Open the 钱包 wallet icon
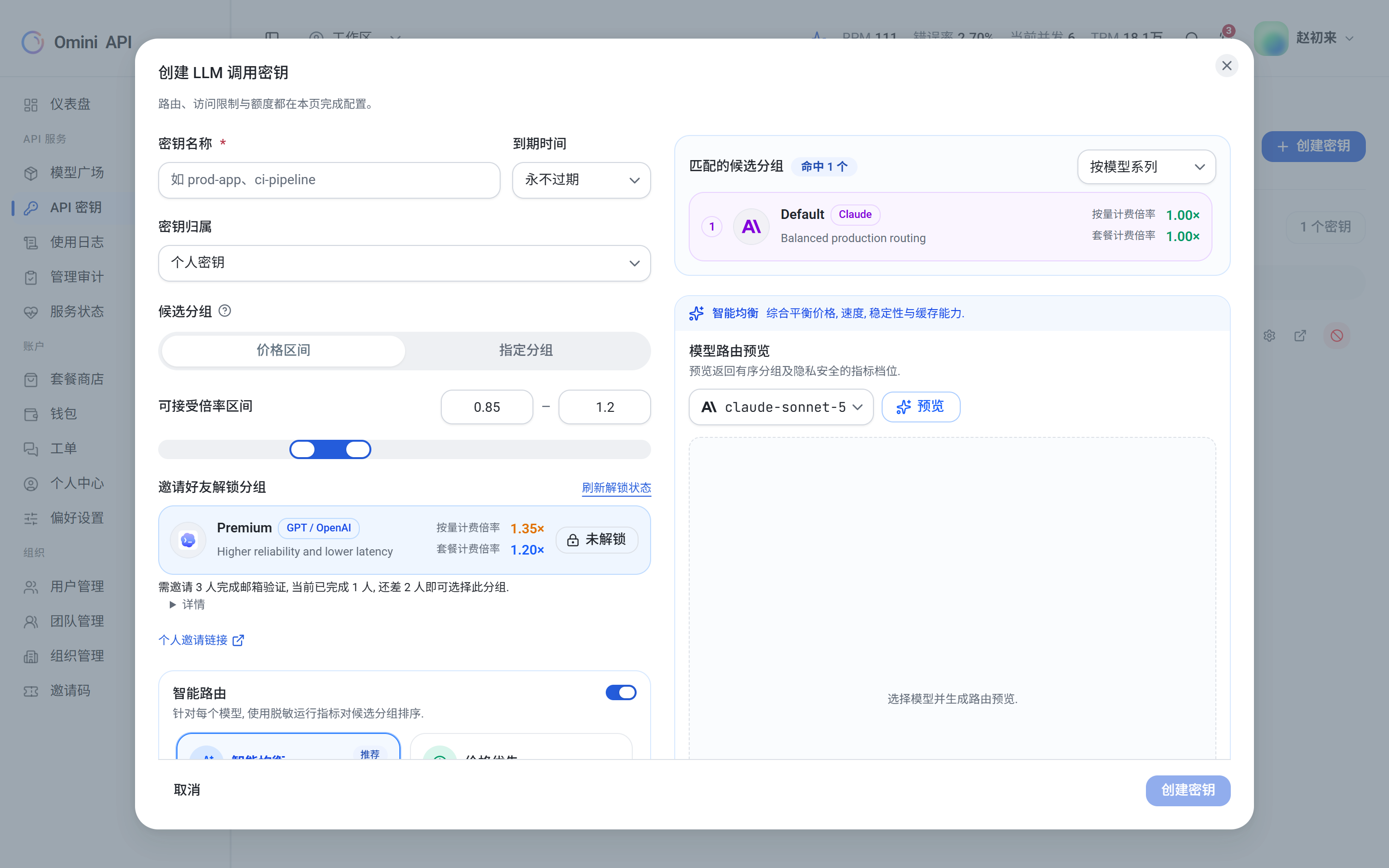Screen dimensions: 1389x868 click(x=31, y=415)
